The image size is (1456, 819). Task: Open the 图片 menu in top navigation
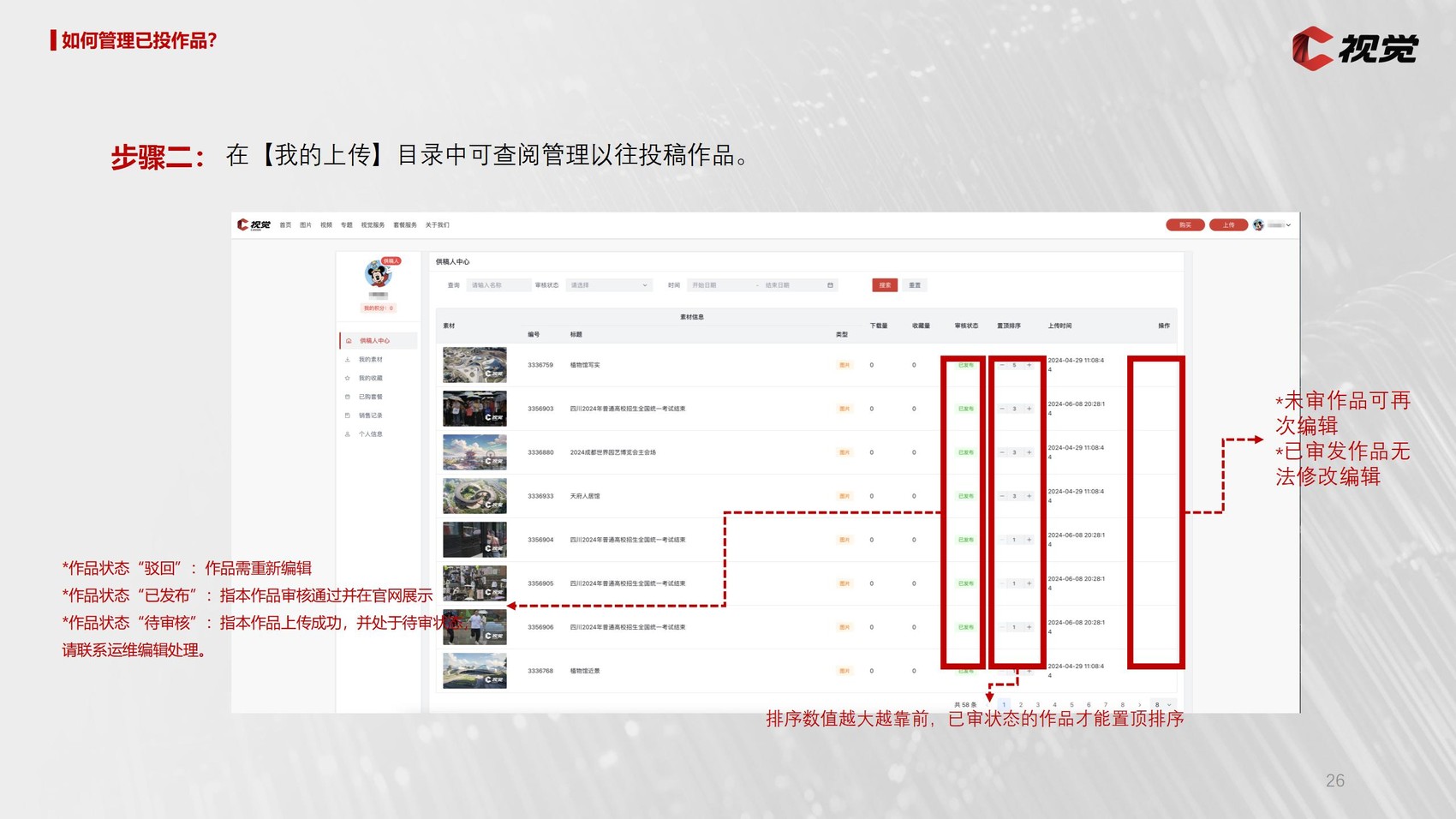point(306,225)
